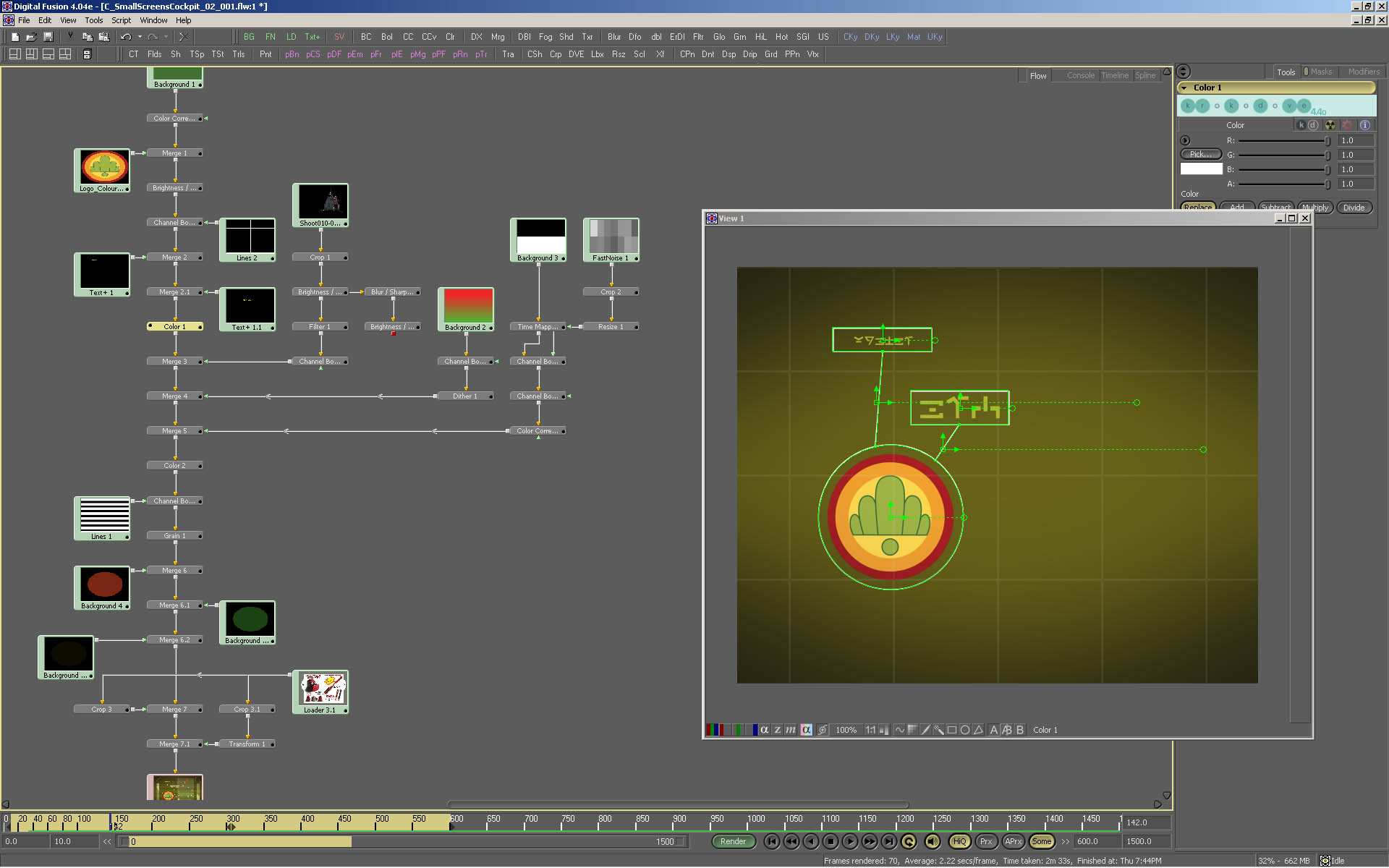
Task: Click the Save flow icon in toolbar
Action: 48,37
